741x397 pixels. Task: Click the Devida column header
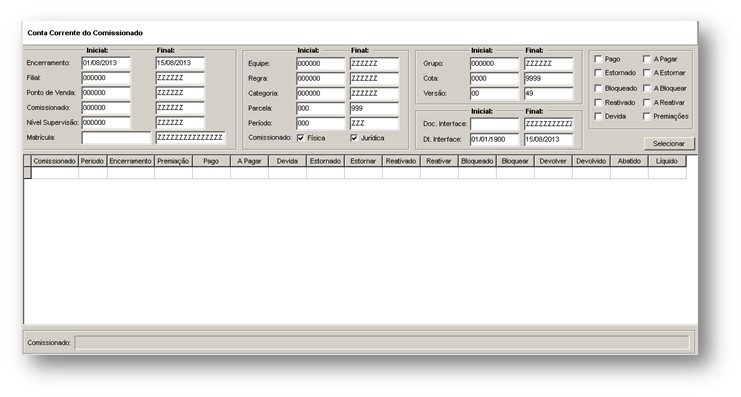[x=287, y=161]
